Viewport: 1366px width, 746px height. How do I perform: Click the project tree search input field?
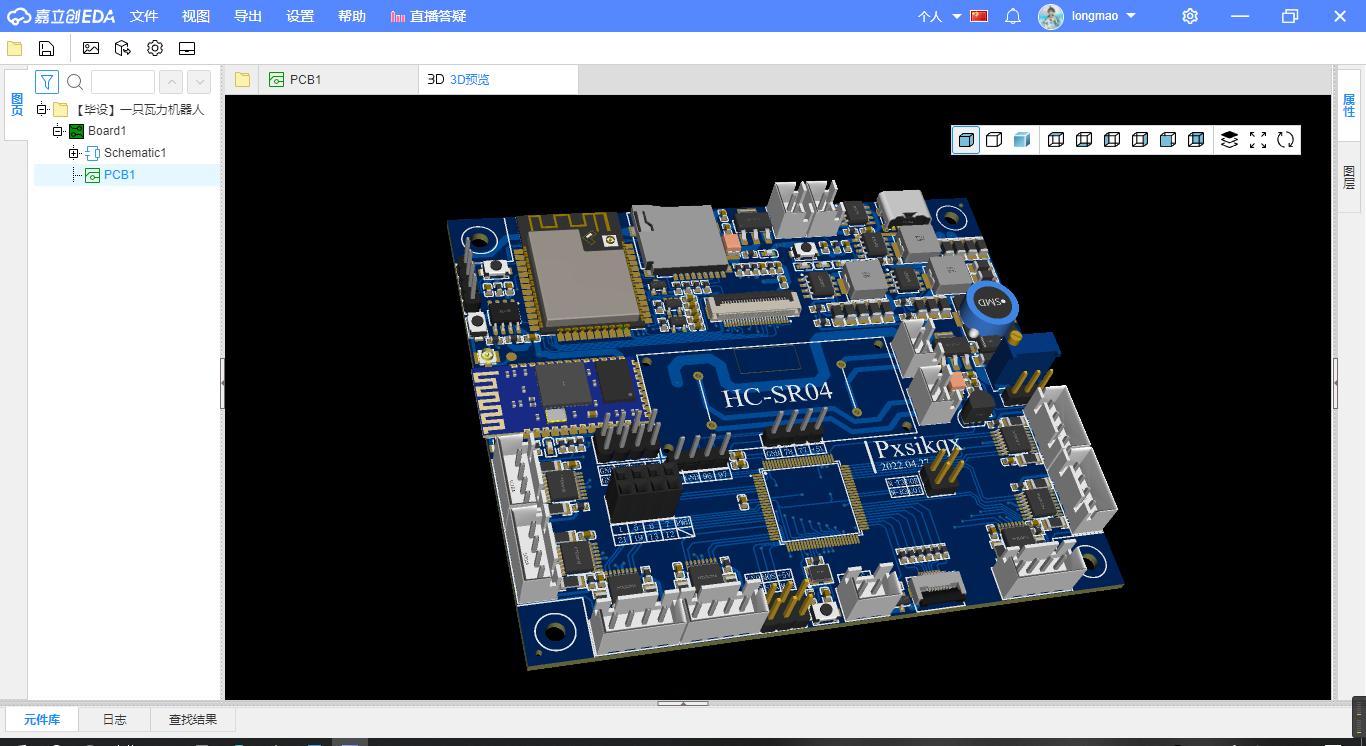(122, 82)
